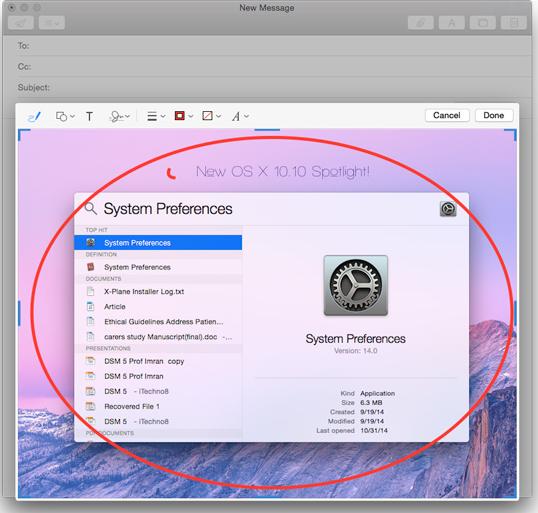Open the border color dropdown arrow
The image size is (538, 513).
click(191, 116)
